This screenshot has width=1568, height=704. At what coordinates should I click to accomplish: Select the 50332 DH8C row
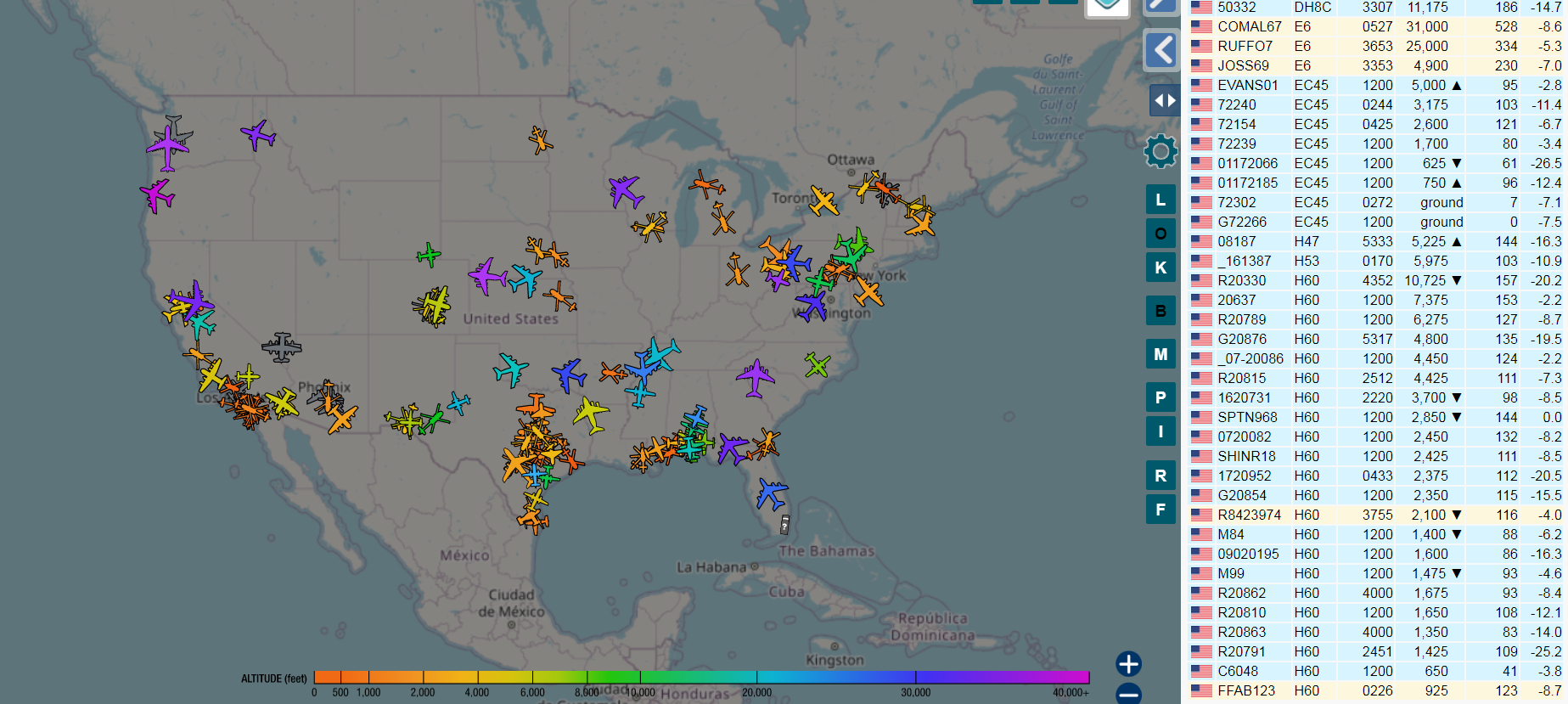1375,8
